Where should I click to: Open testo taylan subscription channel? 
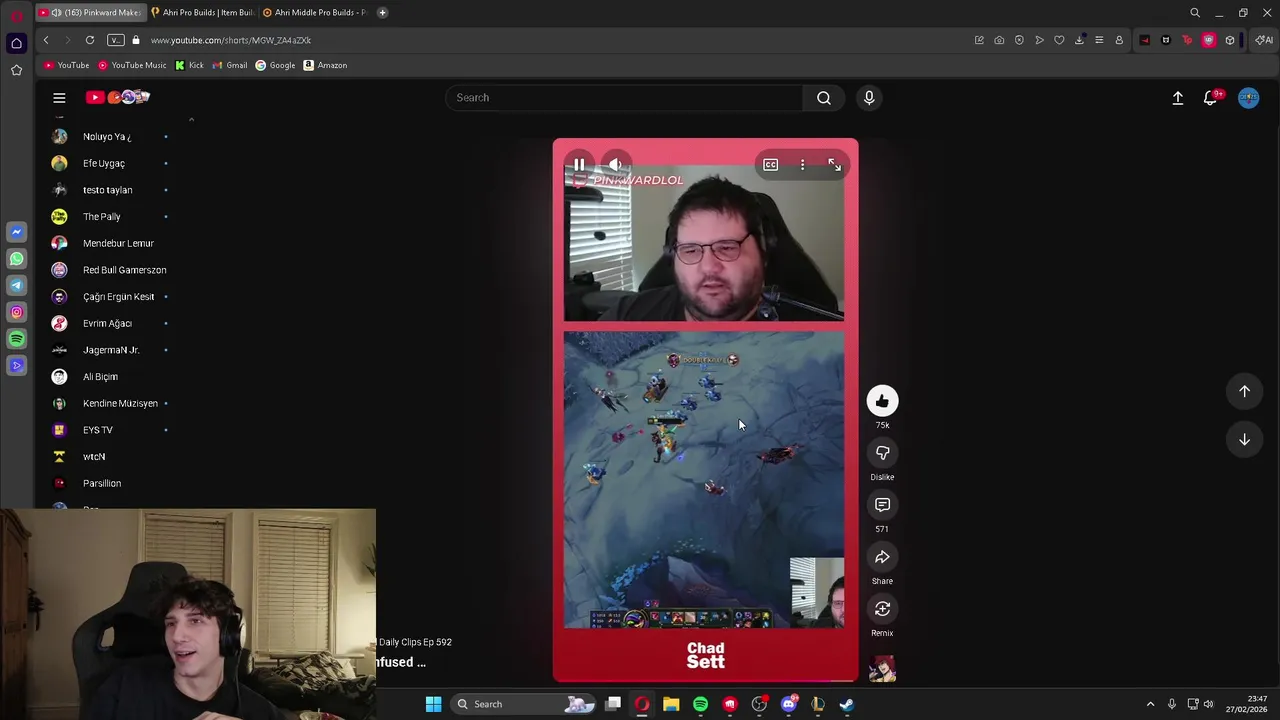[x=110, y=190]
